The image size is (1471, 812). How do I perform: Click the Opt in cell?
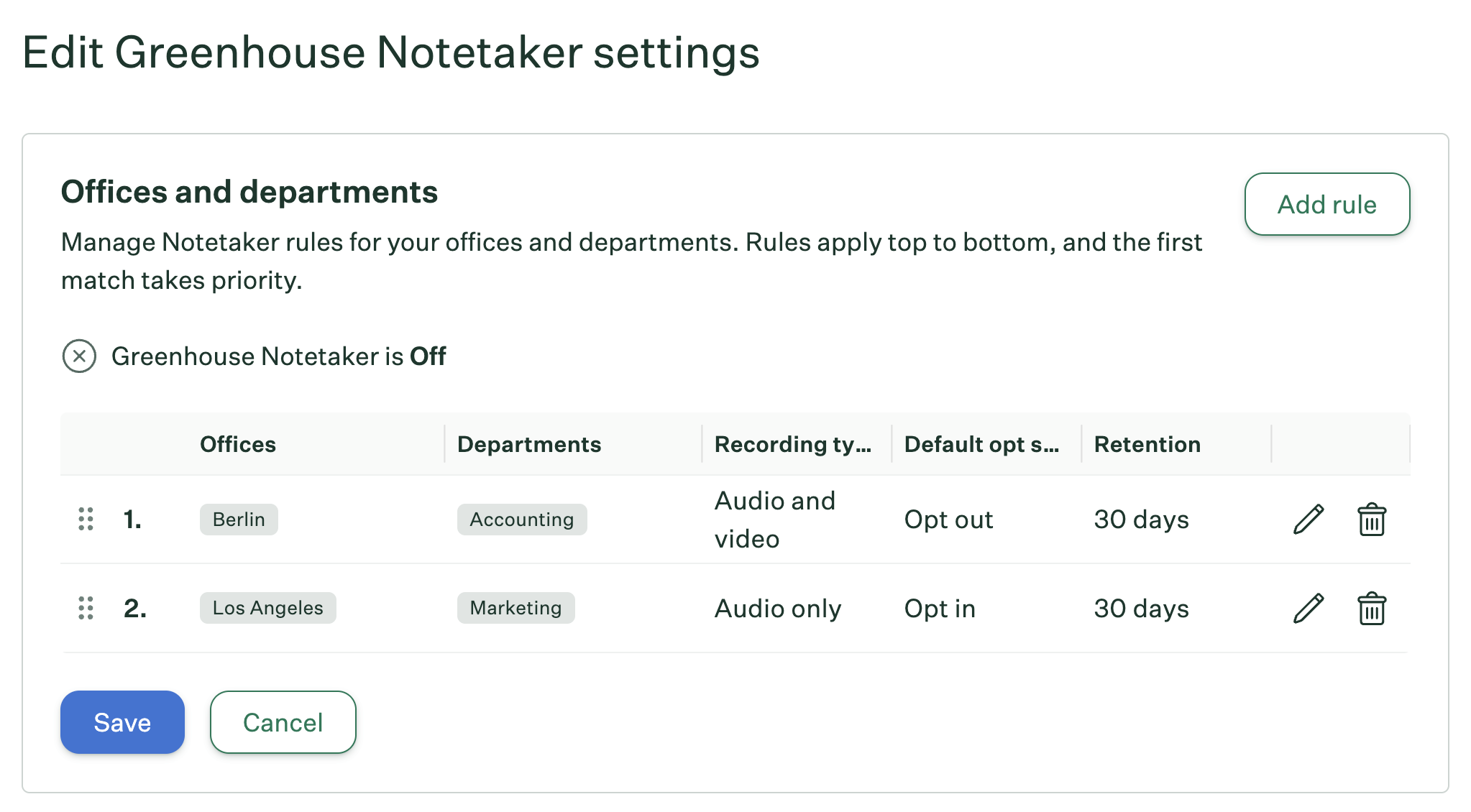940,609
